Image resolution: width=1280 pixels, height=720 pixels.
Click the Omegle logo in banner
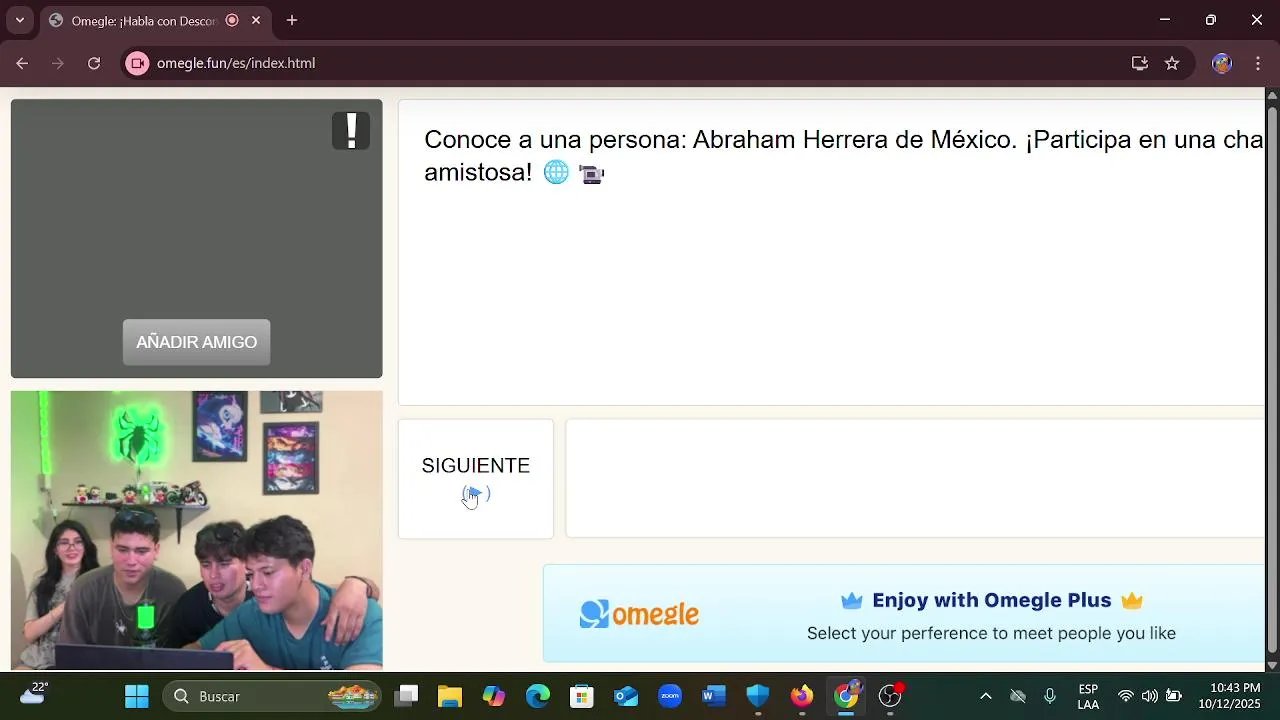coord(639,614)
